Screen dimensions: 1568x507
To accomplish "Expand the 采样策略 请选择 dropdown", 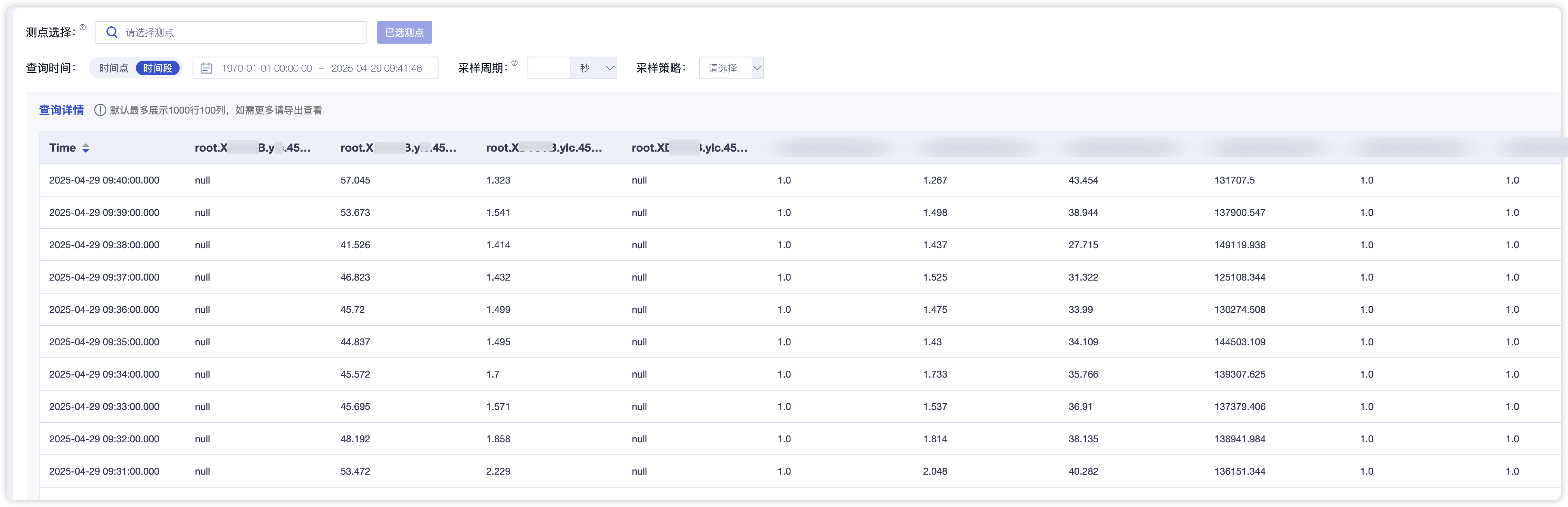I will pyautogui.click(x=731, y=68).
